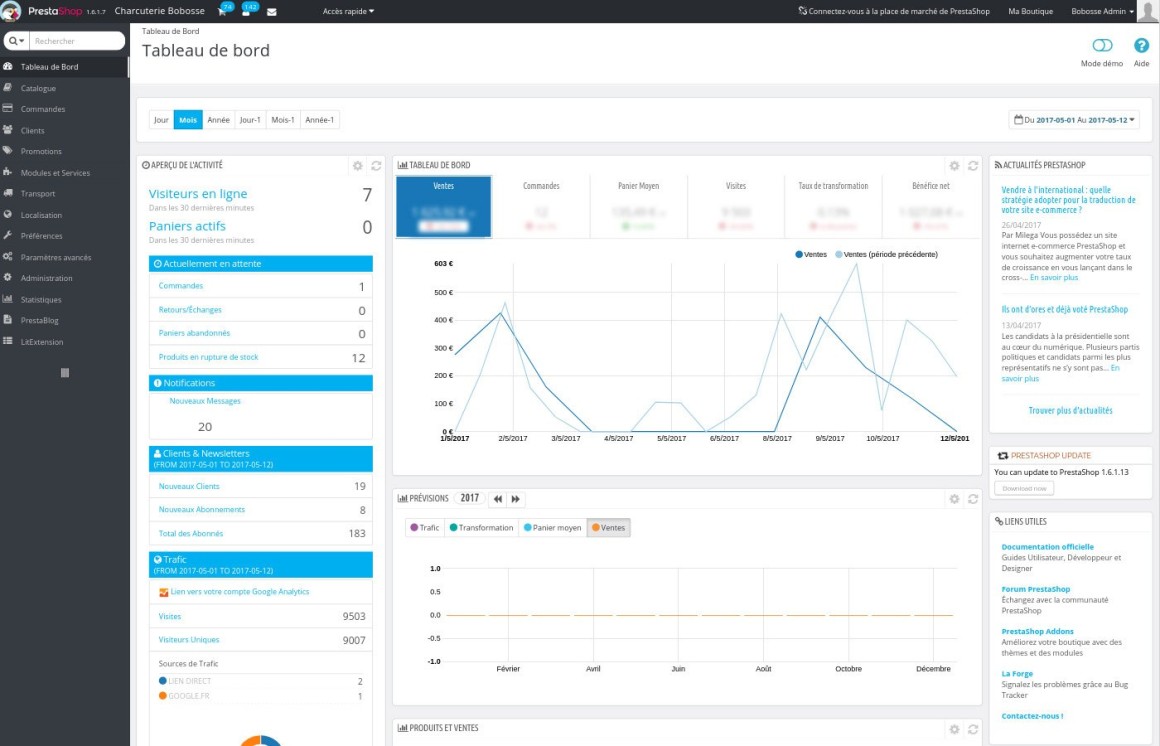The width and height of the screenshot is (1160, 746).
Task: Open Ma Boutique in the top bar
Action: point(1030,11)
